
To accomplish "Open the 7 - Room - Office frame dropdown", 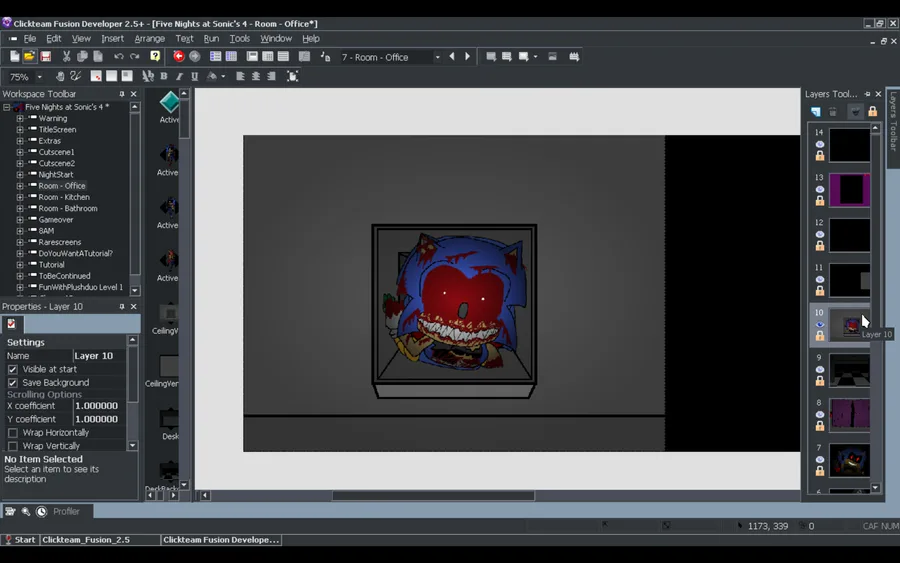I will [x=437, y=57].
